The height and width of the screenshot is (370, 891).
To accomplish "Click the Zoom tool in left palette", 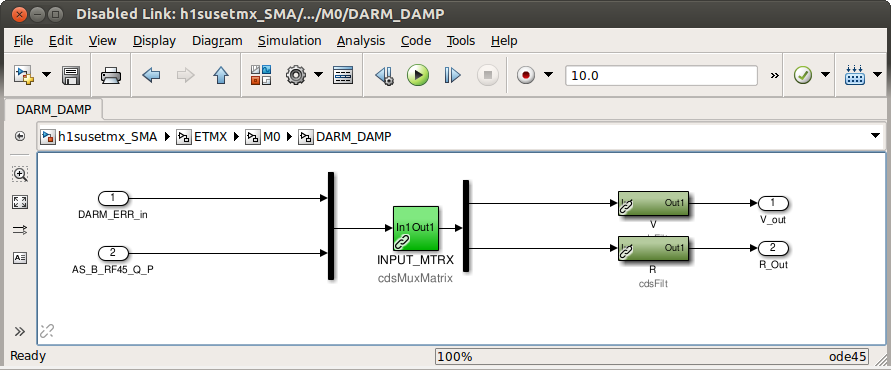I will pyautogui.click(x=20, y=174).
